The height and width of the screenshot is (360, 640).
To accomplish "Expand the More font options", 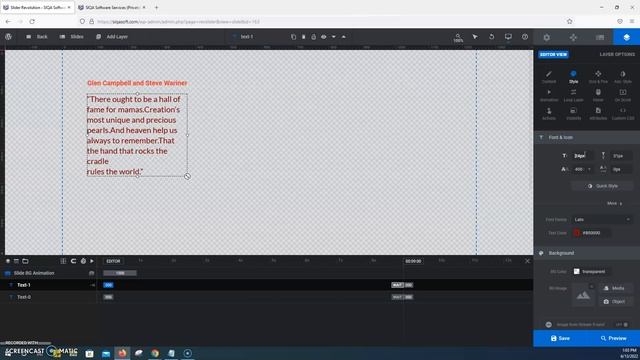I will (614, 203).
